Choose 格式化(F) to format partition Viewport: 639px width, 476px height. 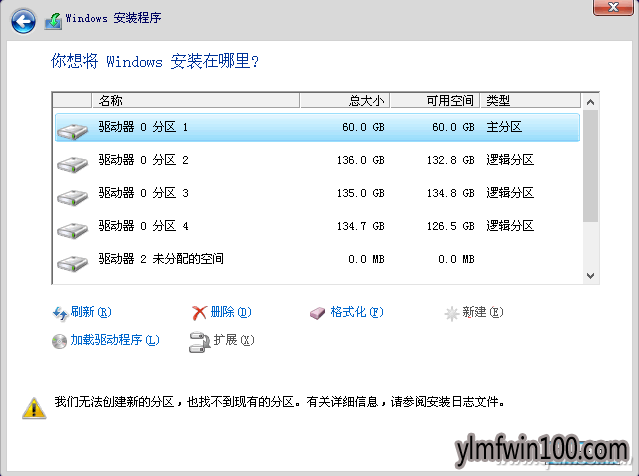pos(357,312)
